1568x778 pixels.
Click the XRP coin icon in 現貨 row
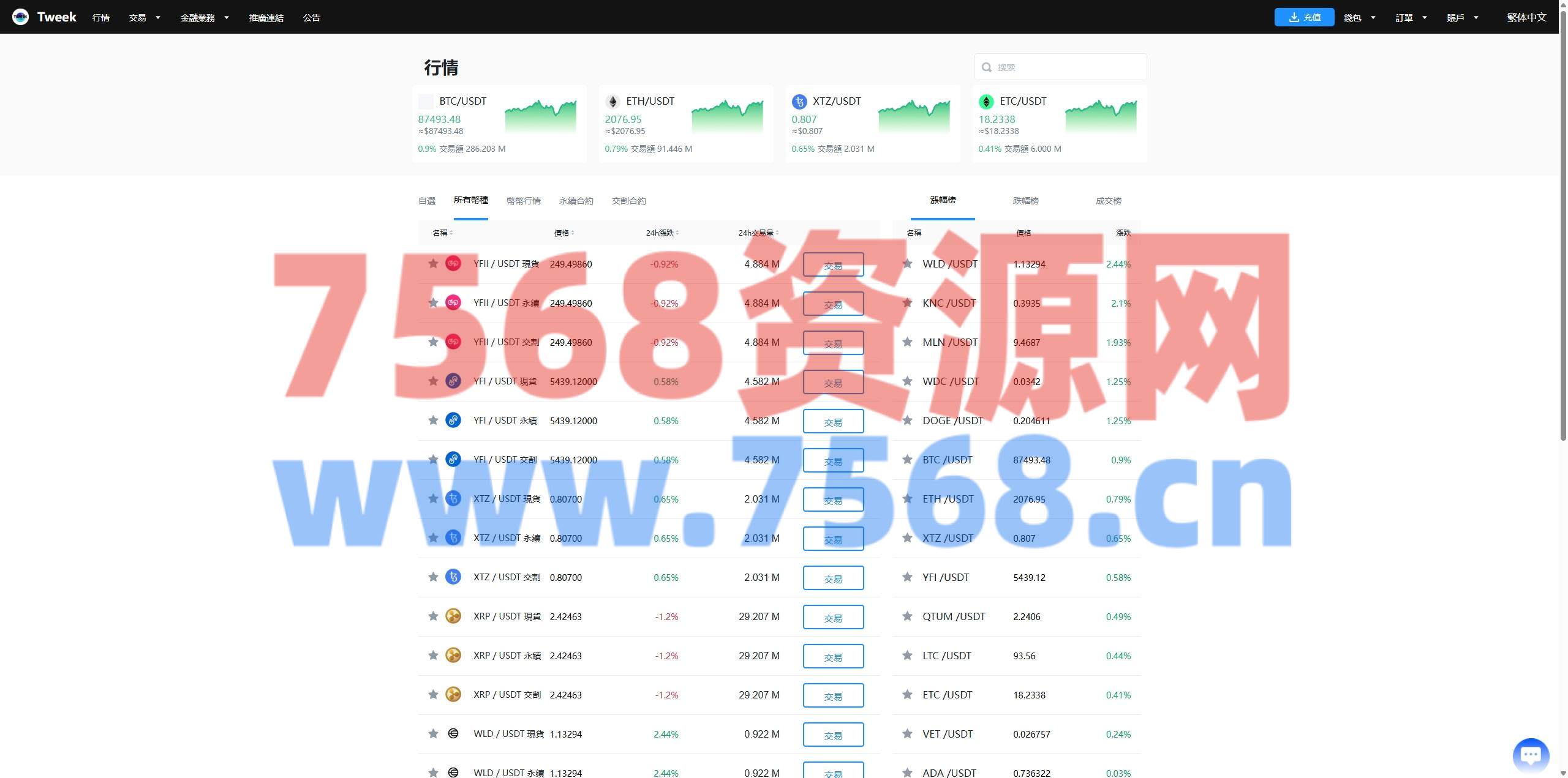[x=453, y=616]
